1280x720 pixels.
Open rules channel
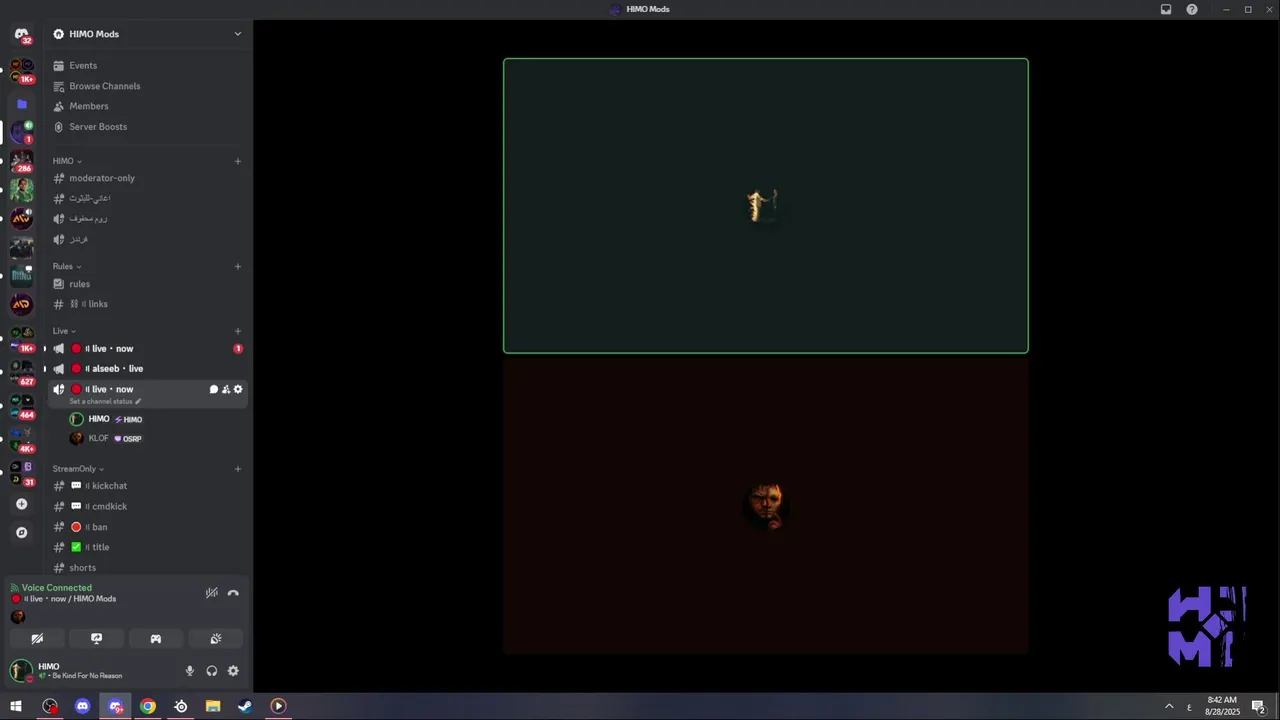pyautogui.click(x=148, y=284)
